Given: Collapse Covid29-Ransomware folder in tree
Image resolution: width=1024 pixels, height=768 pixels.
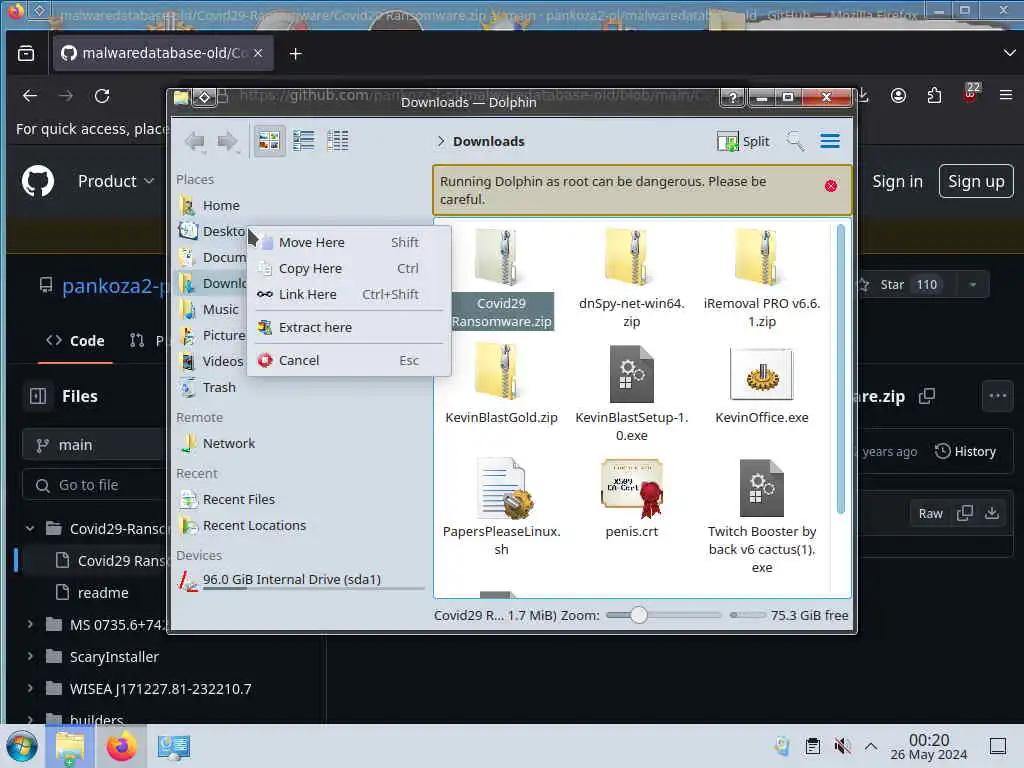Looking at the screenshot, I should [30, 528].
